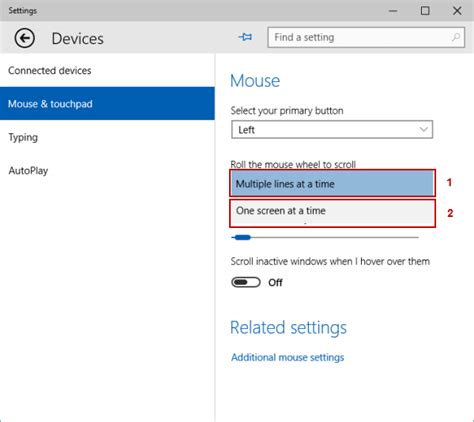Click the scroll lines slider handle
Viewport: 474px width, 422px height.
coord(242,237)
